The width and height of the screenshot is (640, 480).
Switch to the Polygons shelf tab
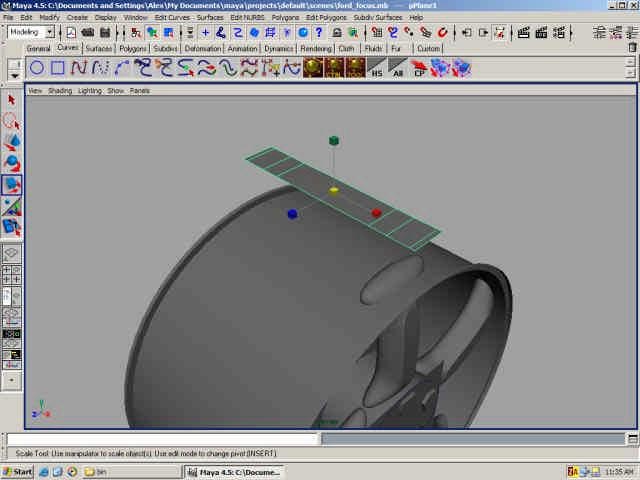click(132, 48)
